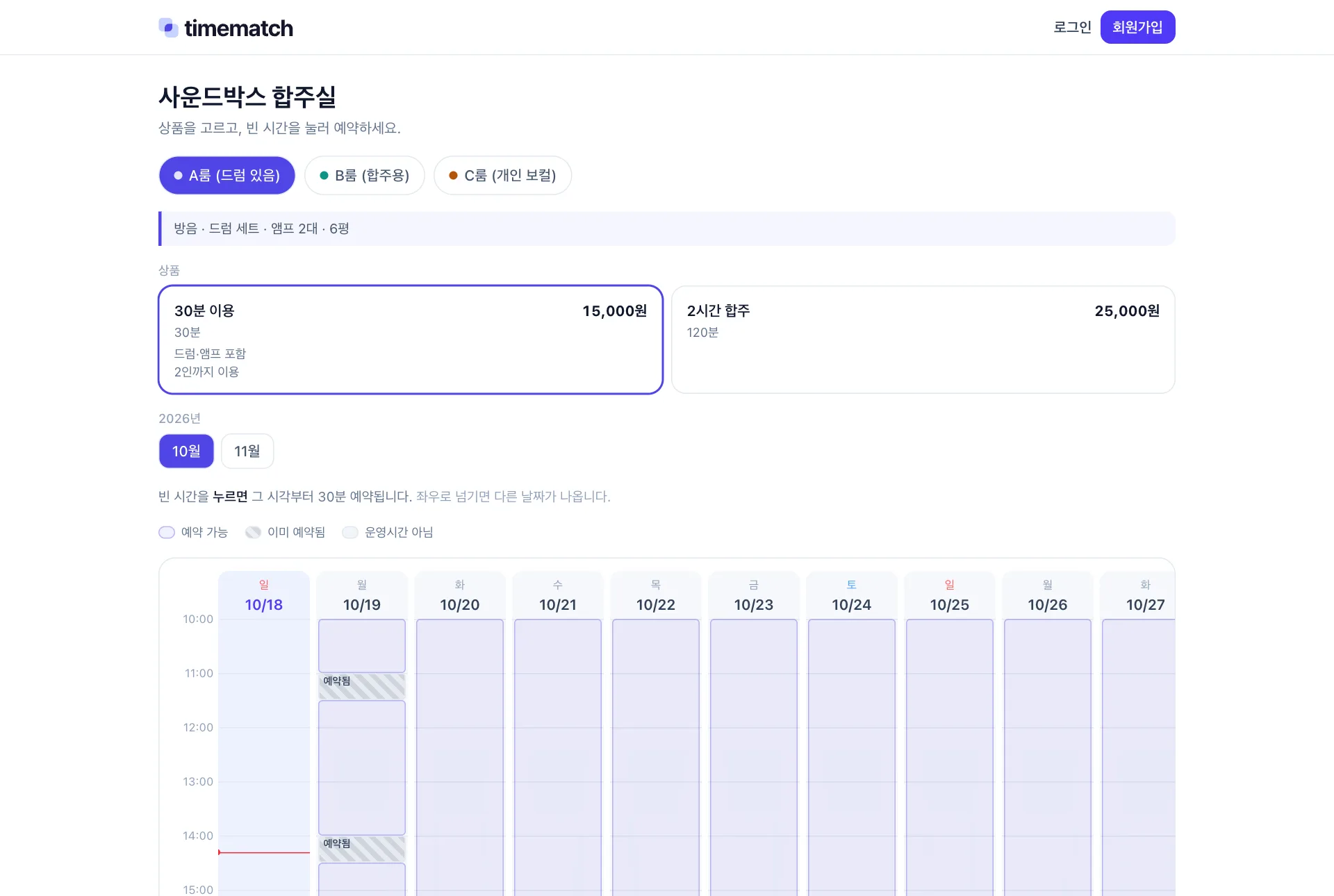Viewport: 1334px width, 896px height.
Task: Click the timematch logo icon
Action: click(x=169, y=28)
